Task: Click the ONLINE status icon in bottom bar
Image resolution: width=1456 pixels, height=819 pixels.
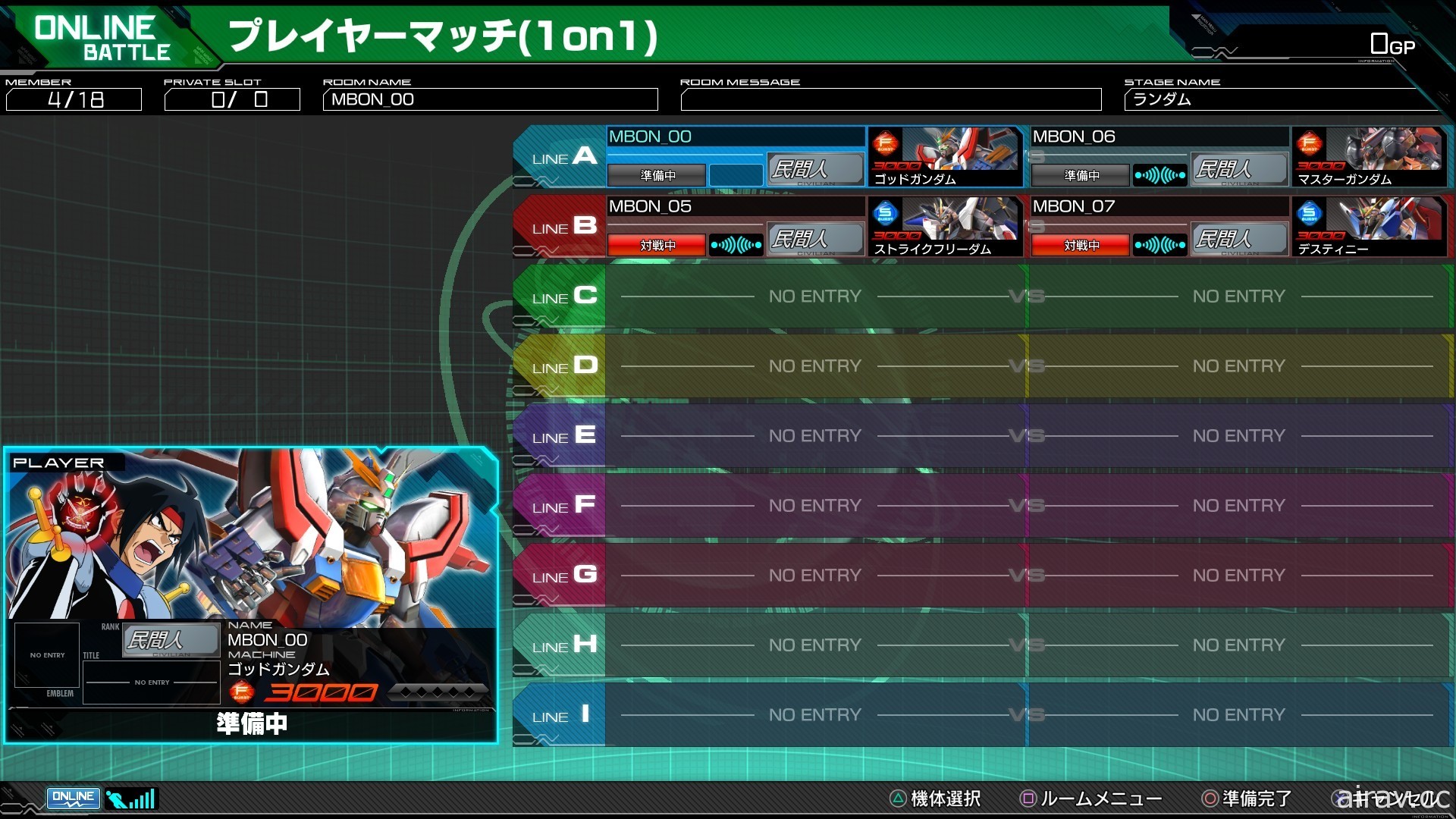Action: 74,798
